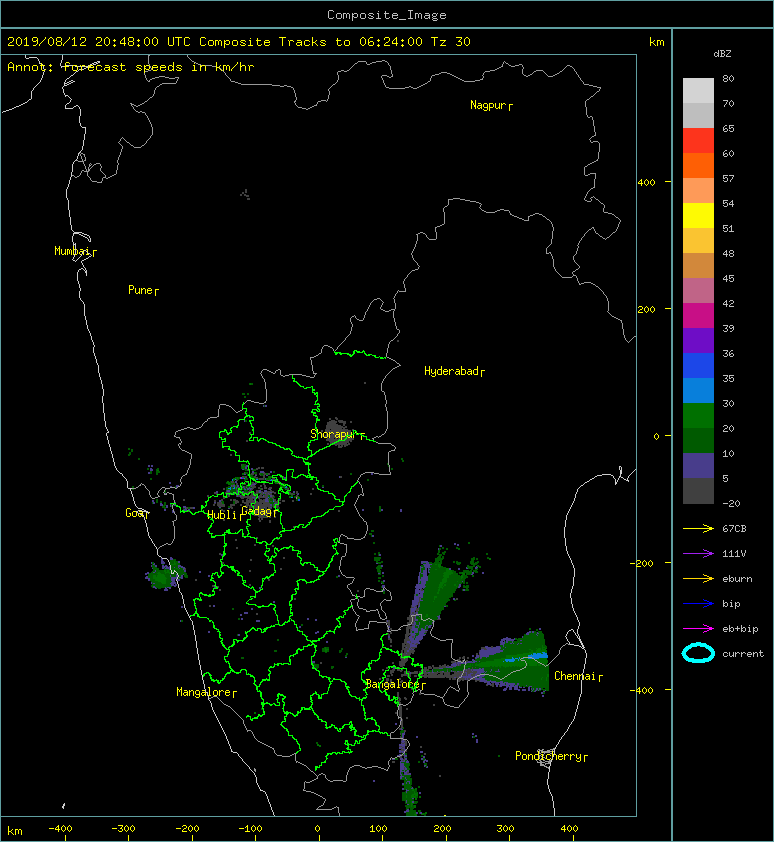Screen dimensions: 774x842
Task: Click the radar echo blob off Goa coast
Action: (164, 575)
